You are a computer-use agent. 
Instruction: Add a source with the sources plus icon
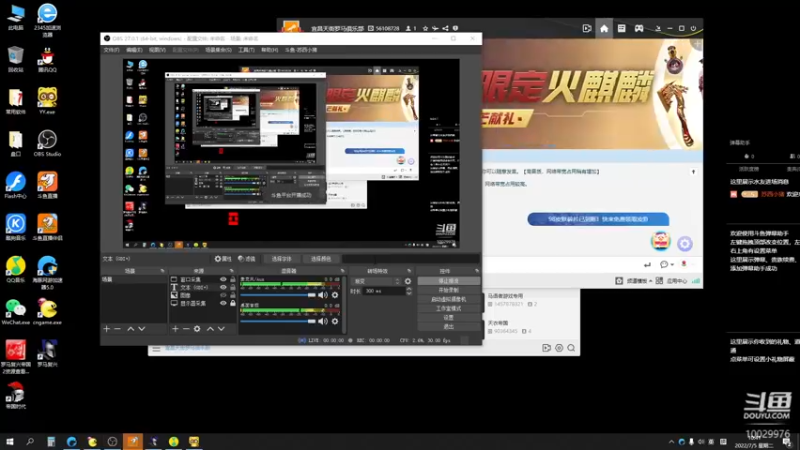pos(175,329)
